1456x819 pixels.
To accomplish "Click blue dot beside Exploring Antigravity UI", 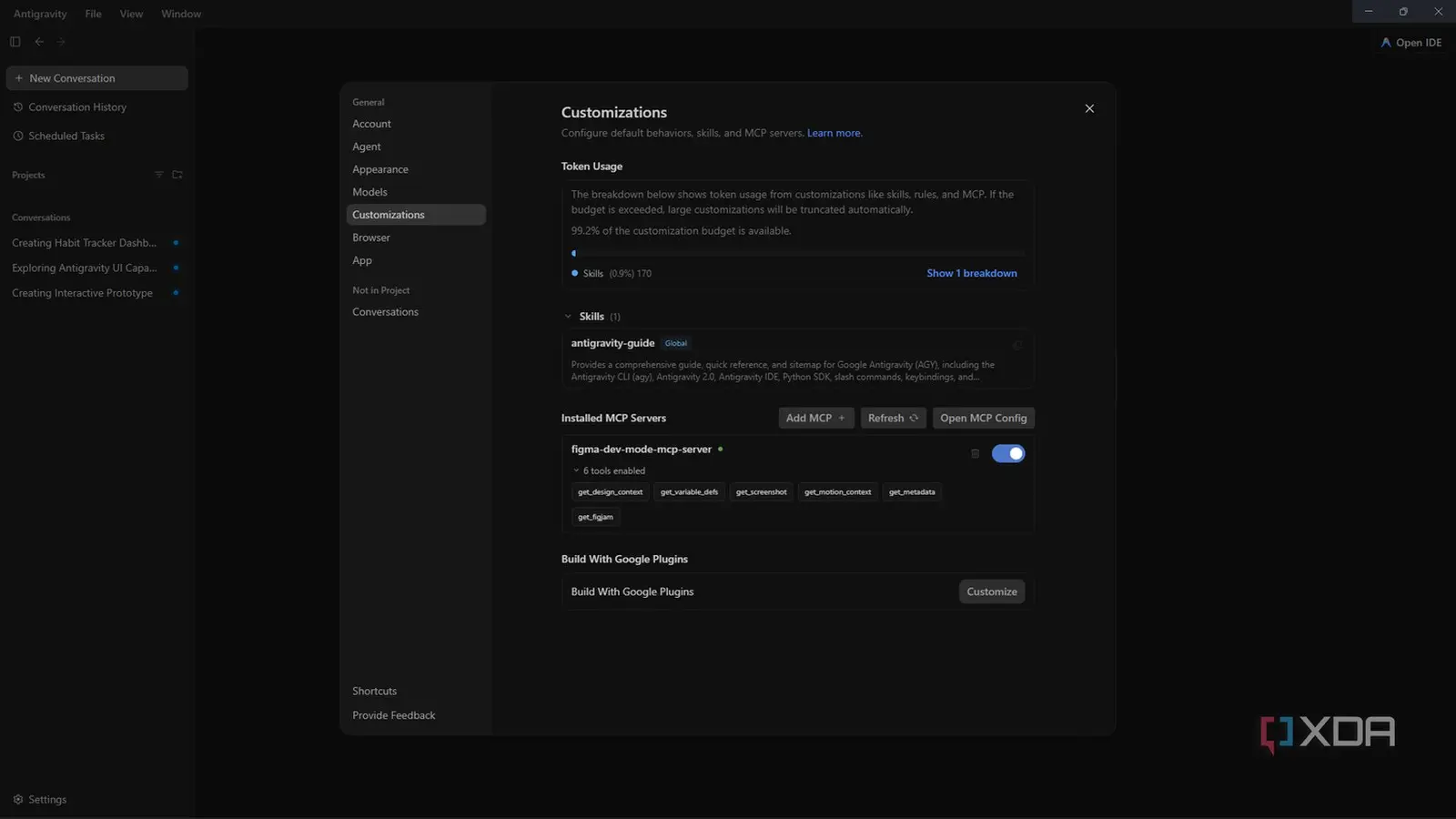I will point(176,268).
